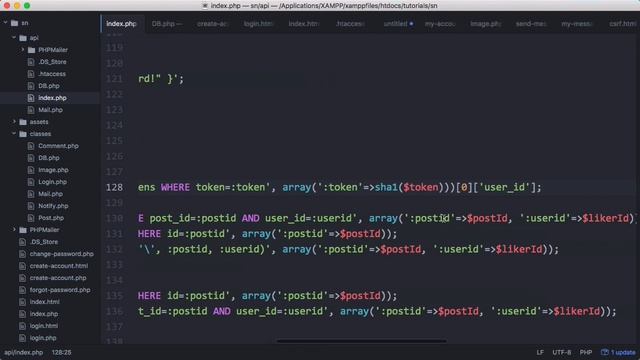Click the classes folder icon
Image resolution: width=640 pixels, height=360 pixels.
coord(23,134)
